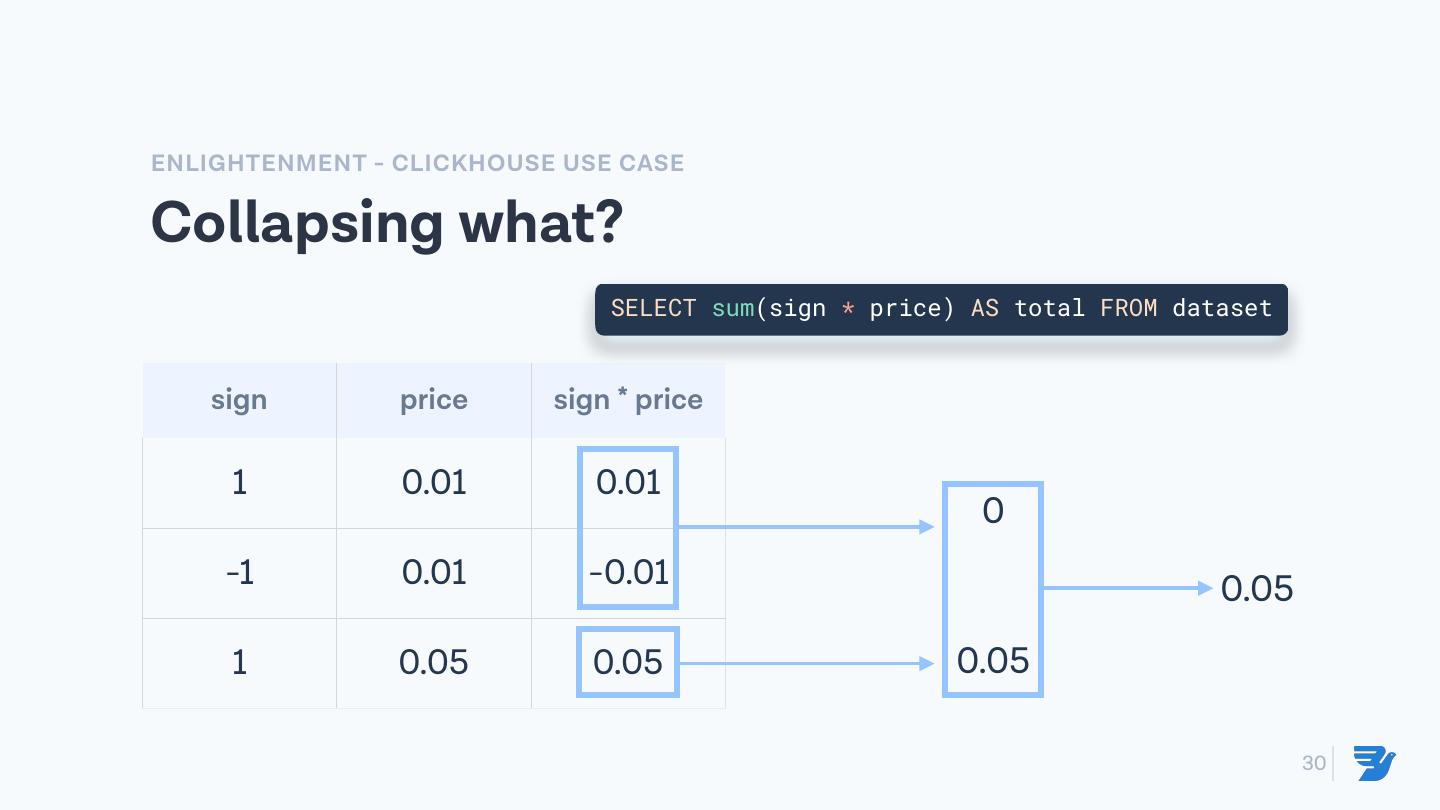This screenshot has height=810, width=1440.
Task: Click the slide number 30
Action: [1313, 763]
